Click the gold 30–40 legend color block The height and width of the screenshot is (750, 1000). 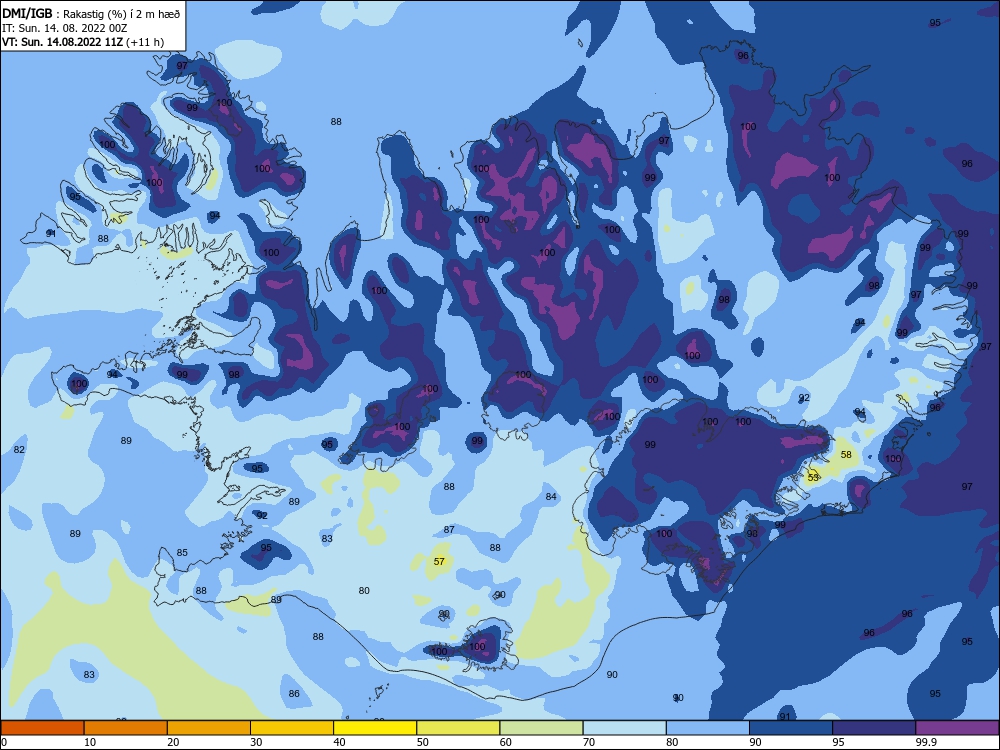tap(292, 728)
